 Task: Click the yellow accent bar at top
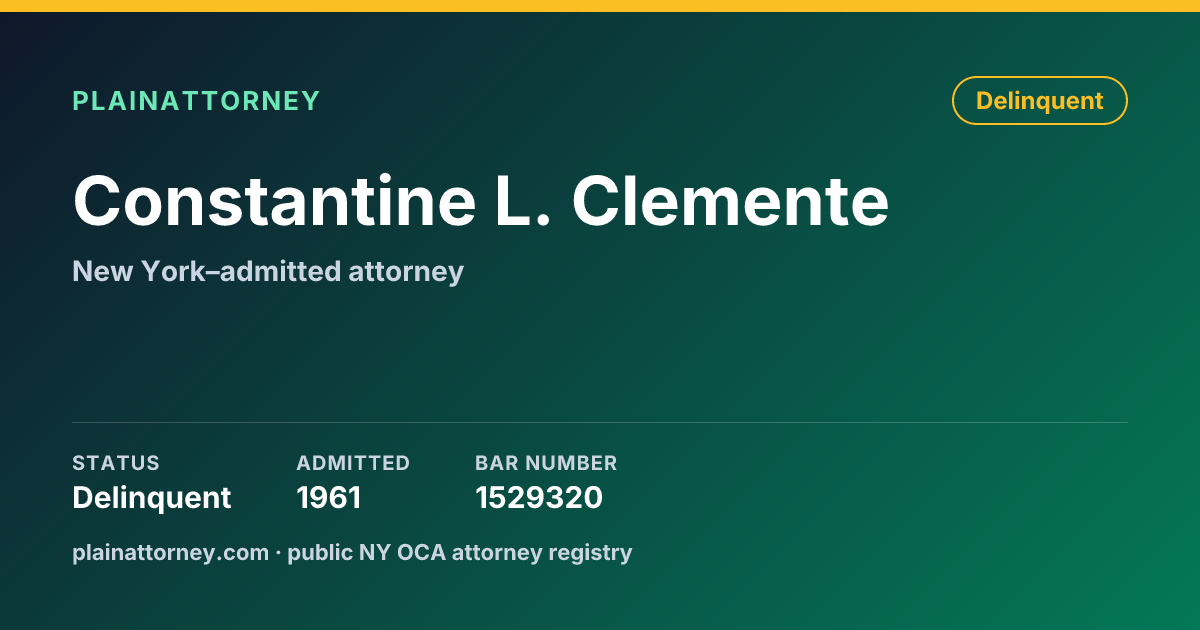pyautogui.click(x=600, y=6)
